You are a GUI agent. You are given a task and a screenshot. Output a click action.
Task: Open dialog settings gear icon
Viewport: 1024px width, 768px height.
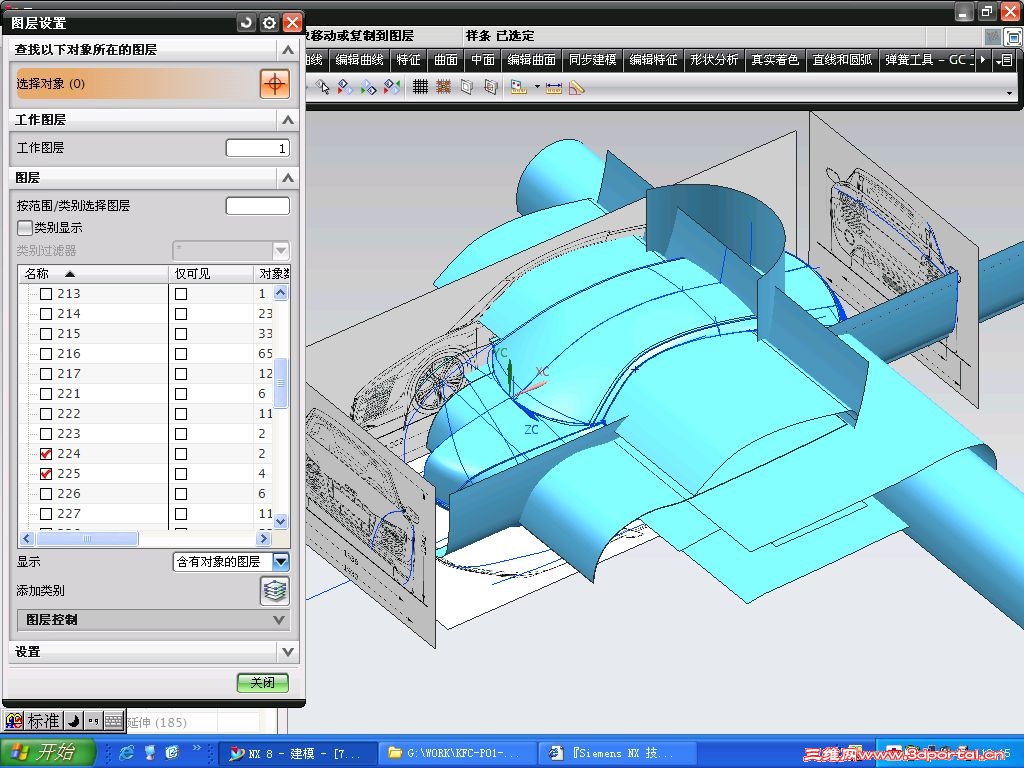point(269,22)
